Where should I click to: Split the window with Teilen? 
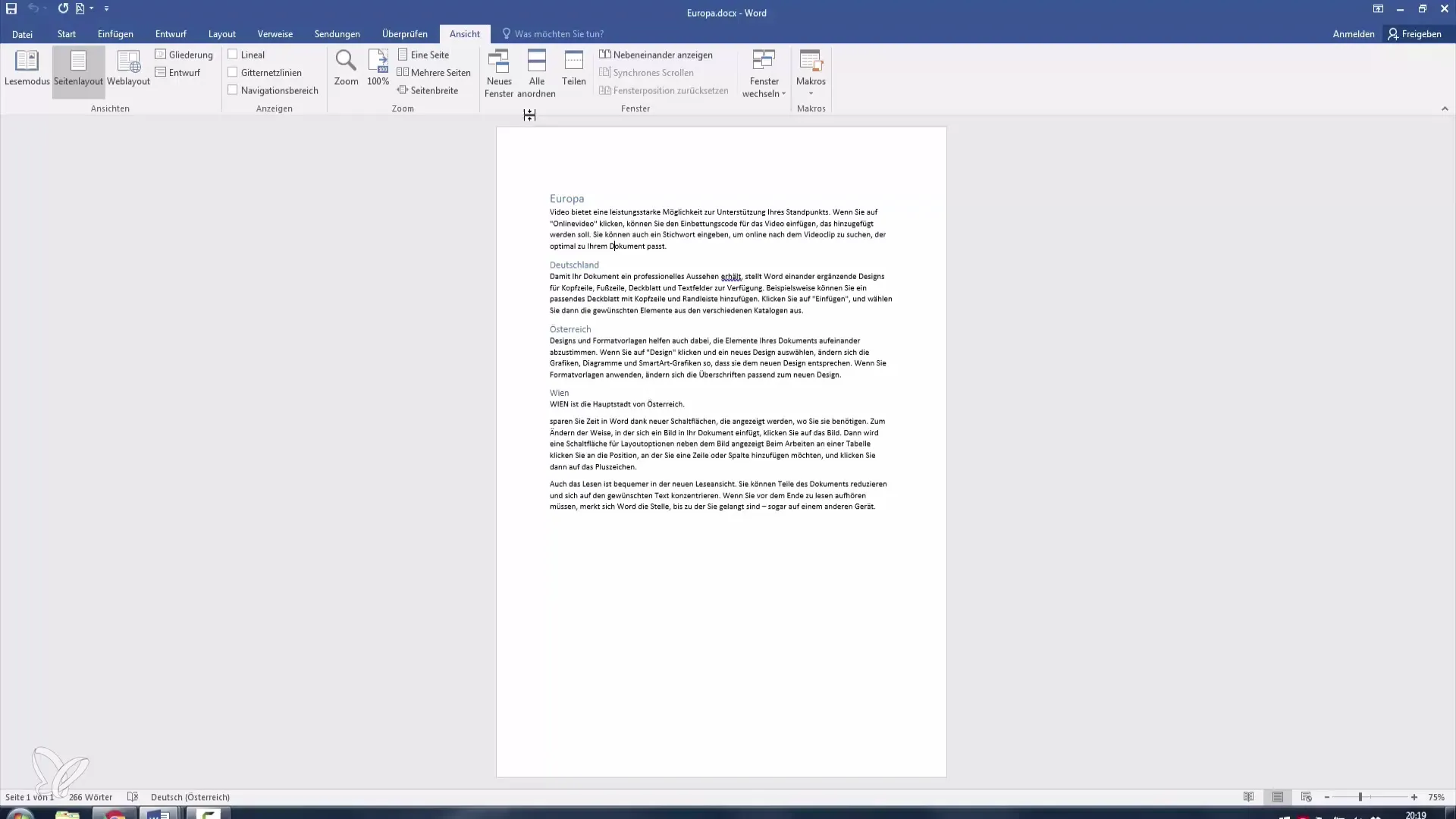pos(574,68)
